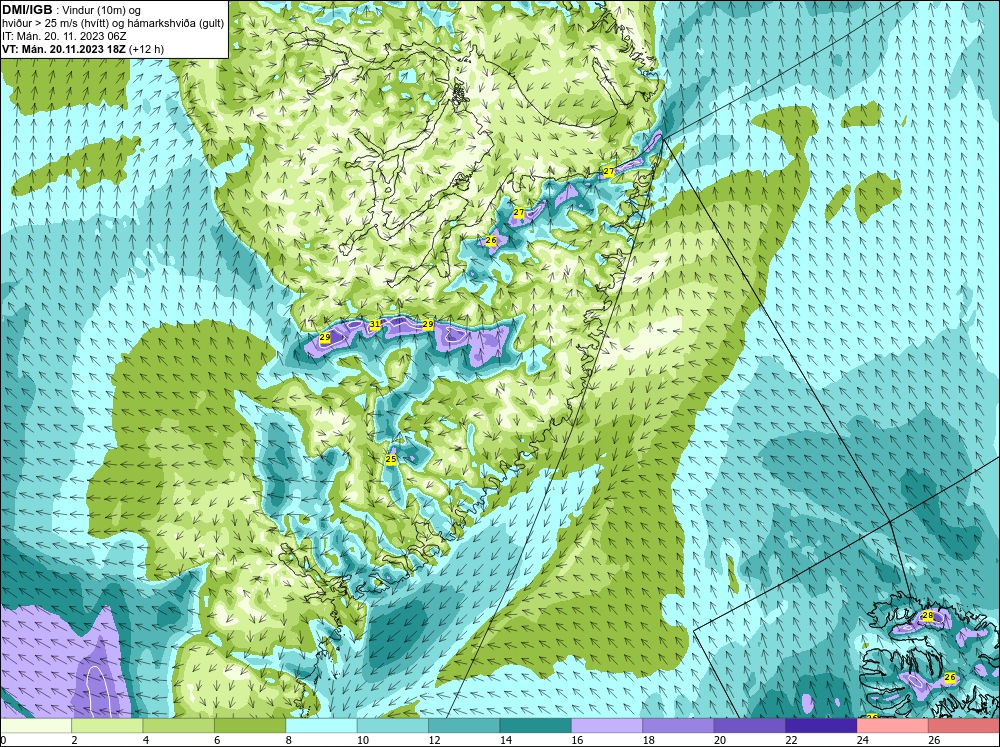1000x747 pixels.
Task: Select the 2–4 m/s light green legend swatch
Action: [107, 726]
